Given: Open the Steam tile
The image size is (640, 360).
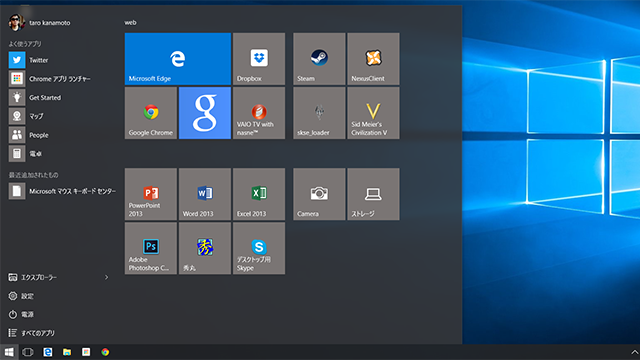Looking at the screenshot, I should (319, 59).
